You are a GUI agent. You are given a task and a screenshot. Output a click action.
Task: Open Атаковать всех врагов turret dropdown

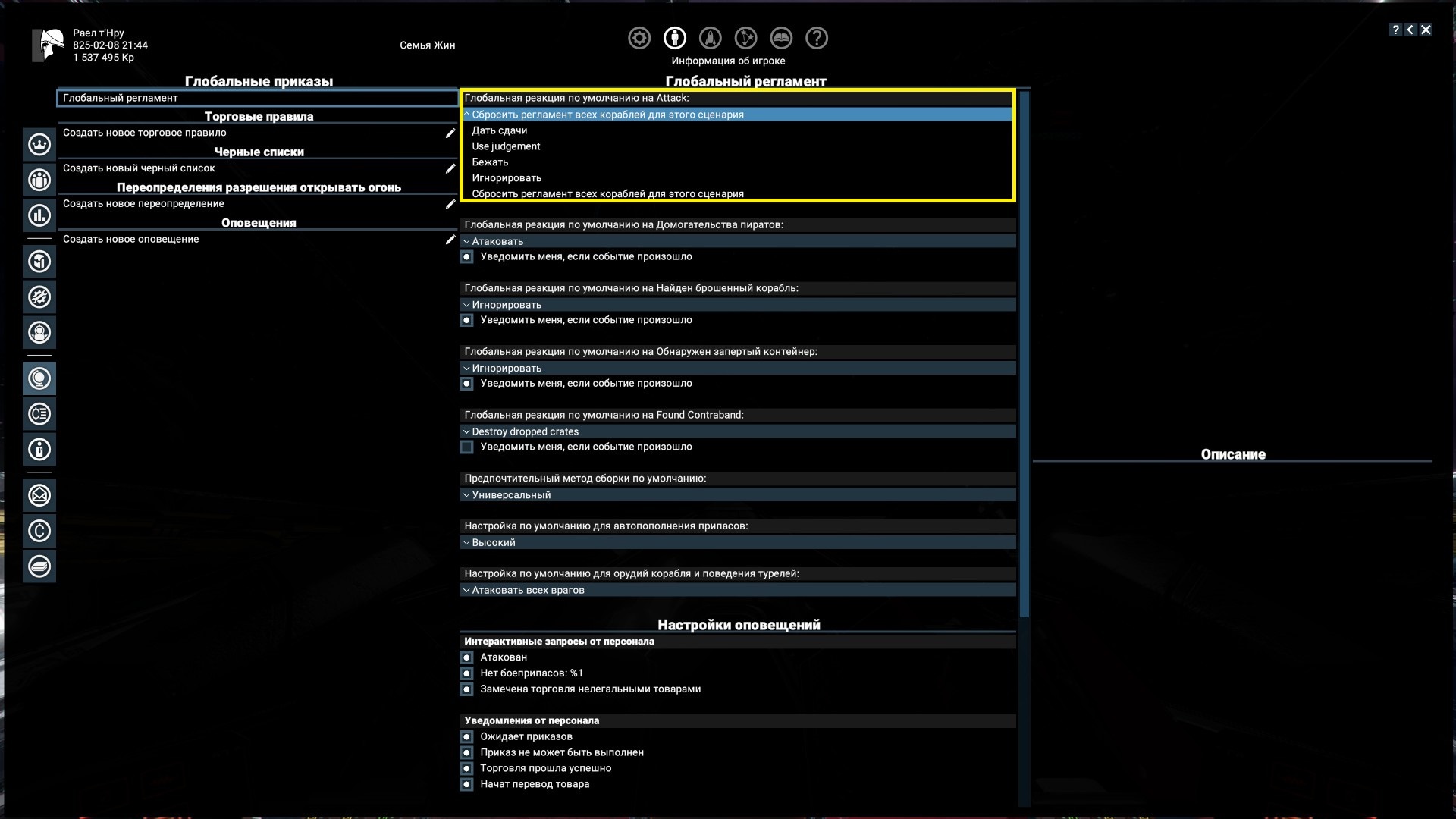coord(737,590)
